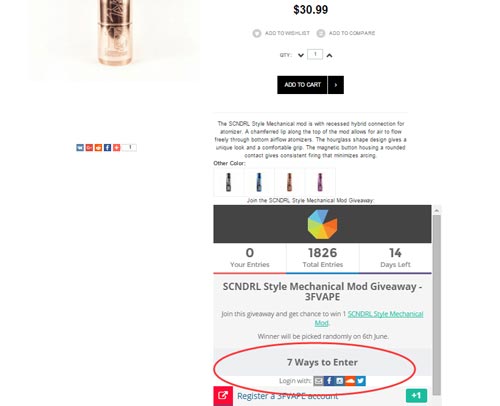Screen dimensions: 500x406
Task: Log in with Instagram icon
Action: (340, 381)
